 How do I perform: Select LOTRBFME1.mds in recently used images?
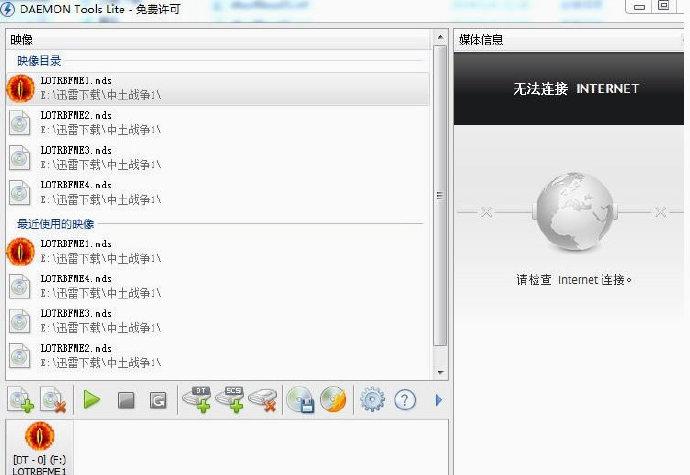pos(217,251)
